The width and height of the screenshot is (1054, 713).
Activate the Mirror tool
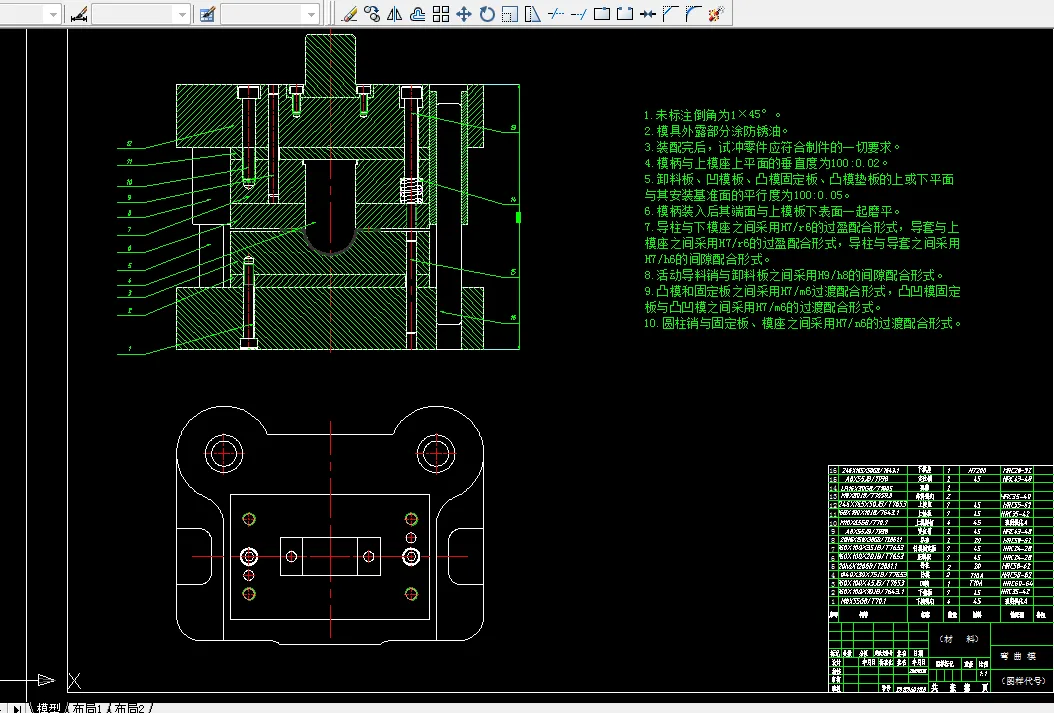coord(395,14)
